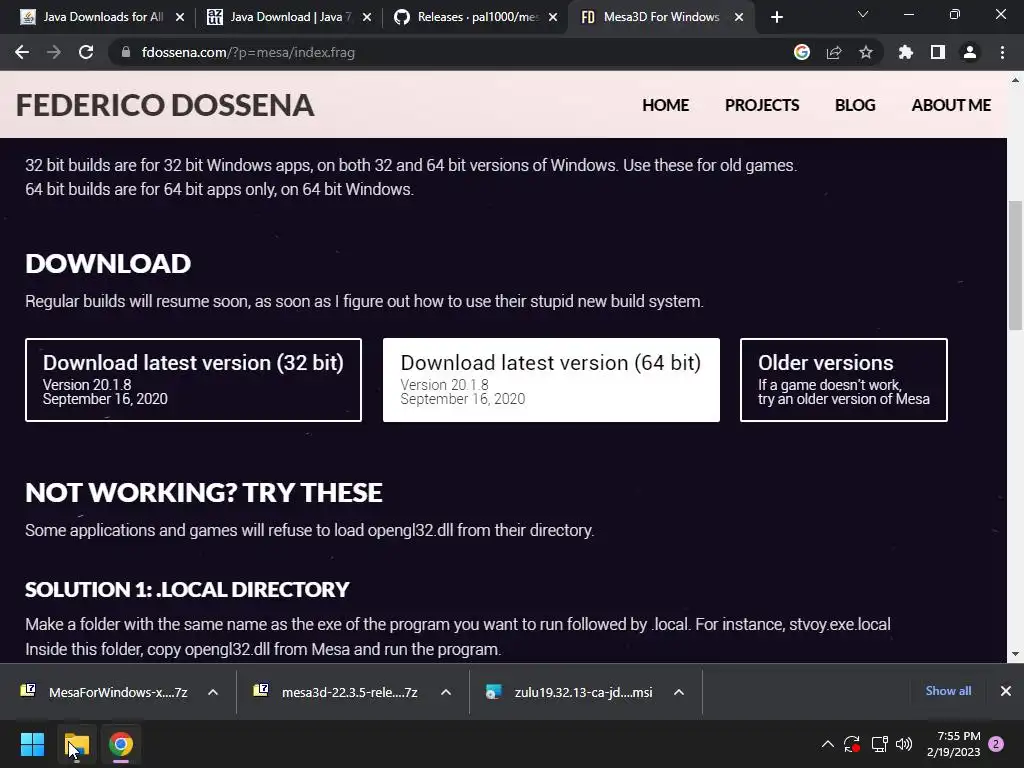Close the Releases pal1000 tab
The image size is (1024, 768).
click(x=553, y=17)
